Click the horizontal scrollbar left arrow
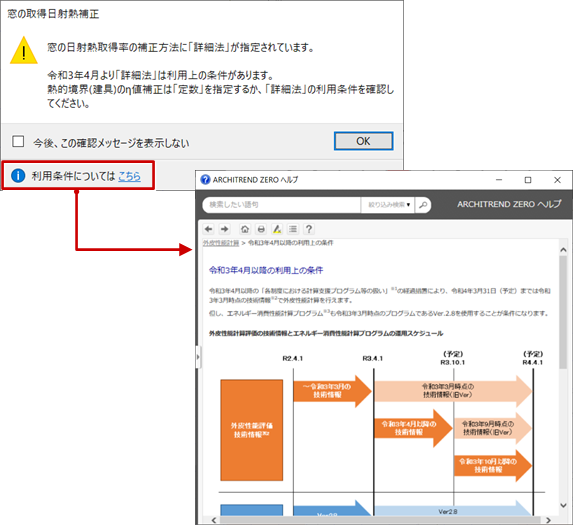 click(x=214, y=520)
